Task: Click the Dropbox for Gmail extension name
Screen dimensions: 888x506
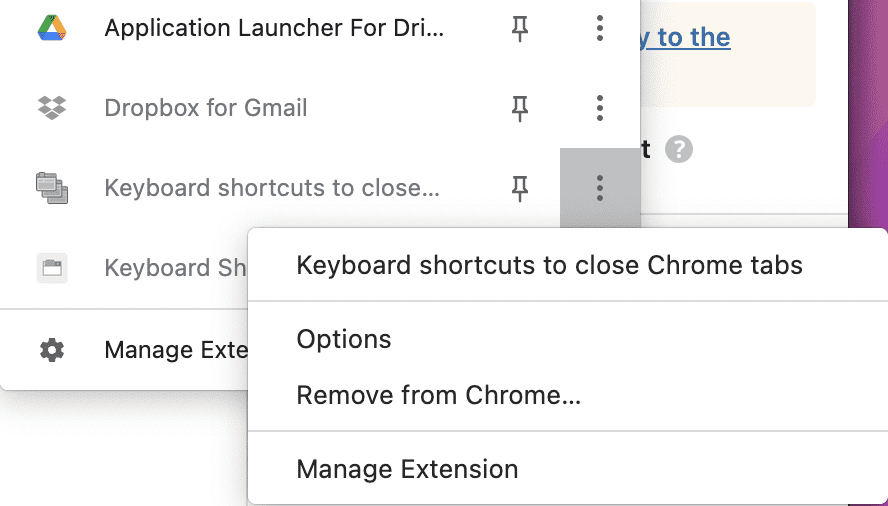Action: pos(206,108)
